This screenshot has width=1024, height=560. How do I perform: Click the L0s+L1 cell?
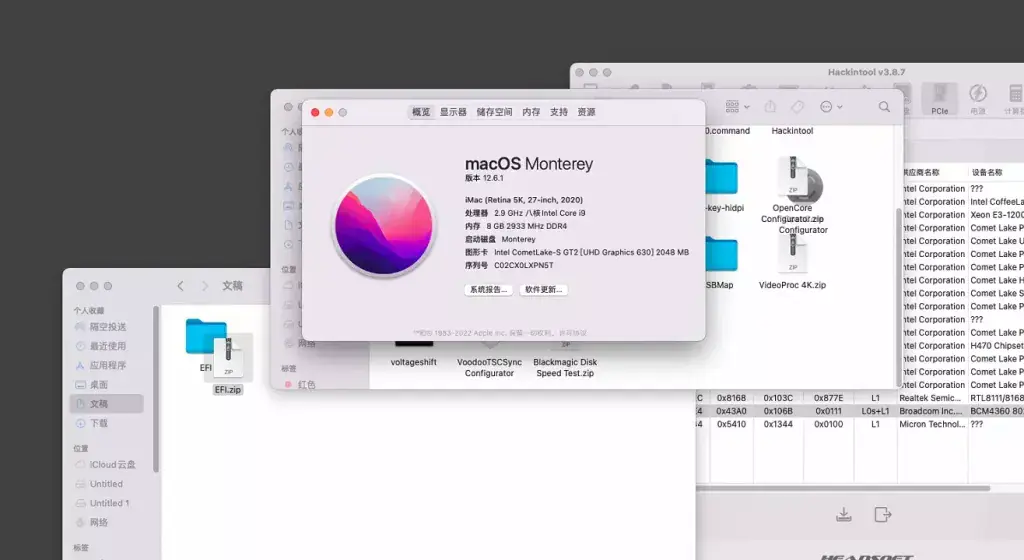875,411
